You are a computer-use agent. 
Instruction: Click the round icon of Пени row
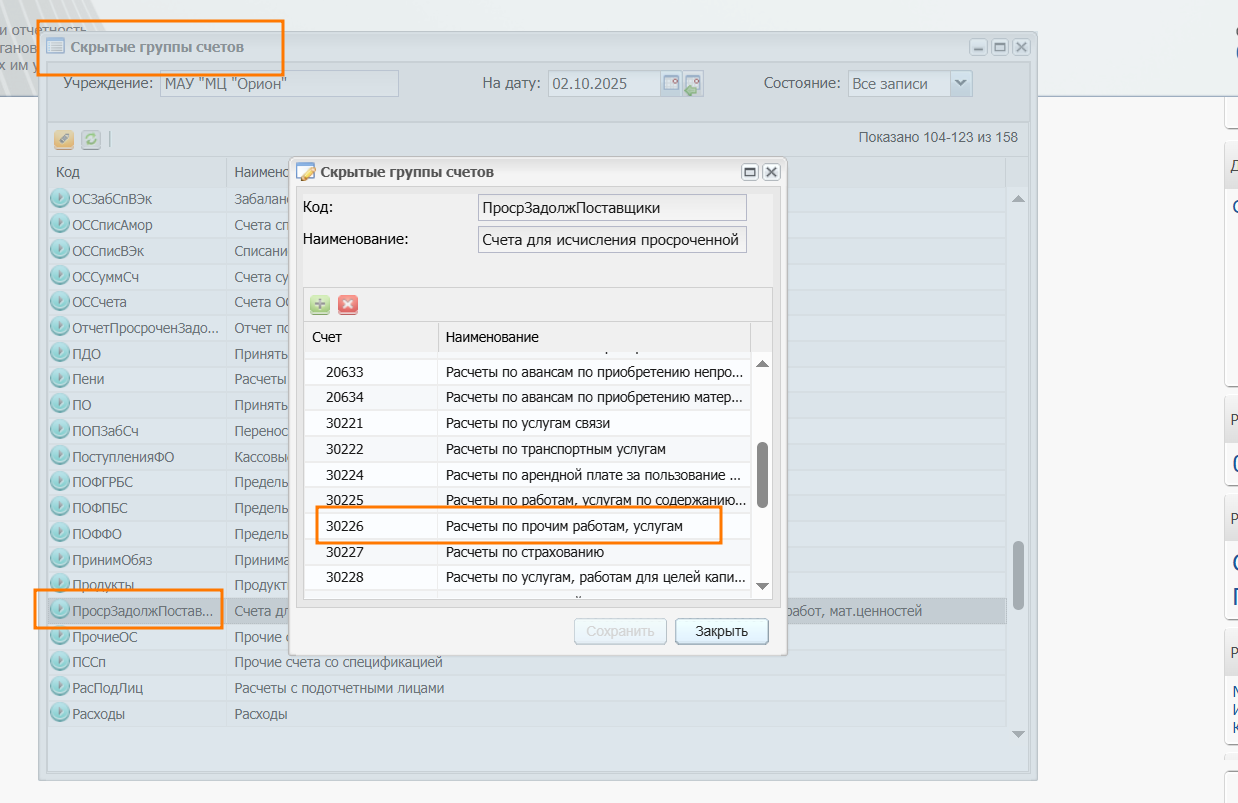point(60,379)
